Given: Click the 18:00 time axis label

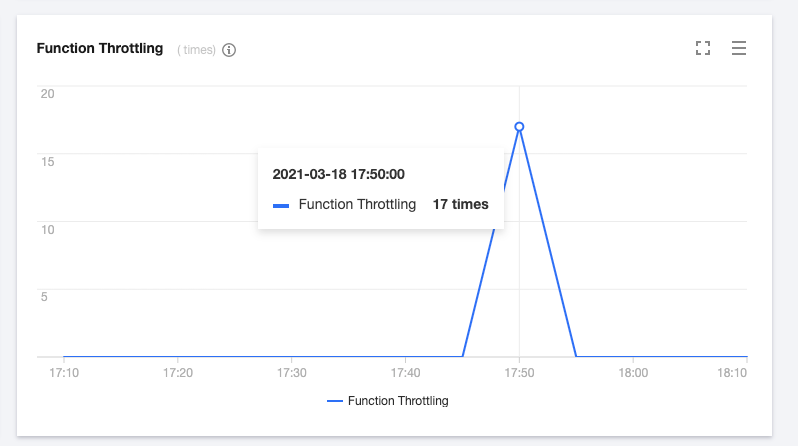Looking at the screenshot, I should (x=633, y=373).
